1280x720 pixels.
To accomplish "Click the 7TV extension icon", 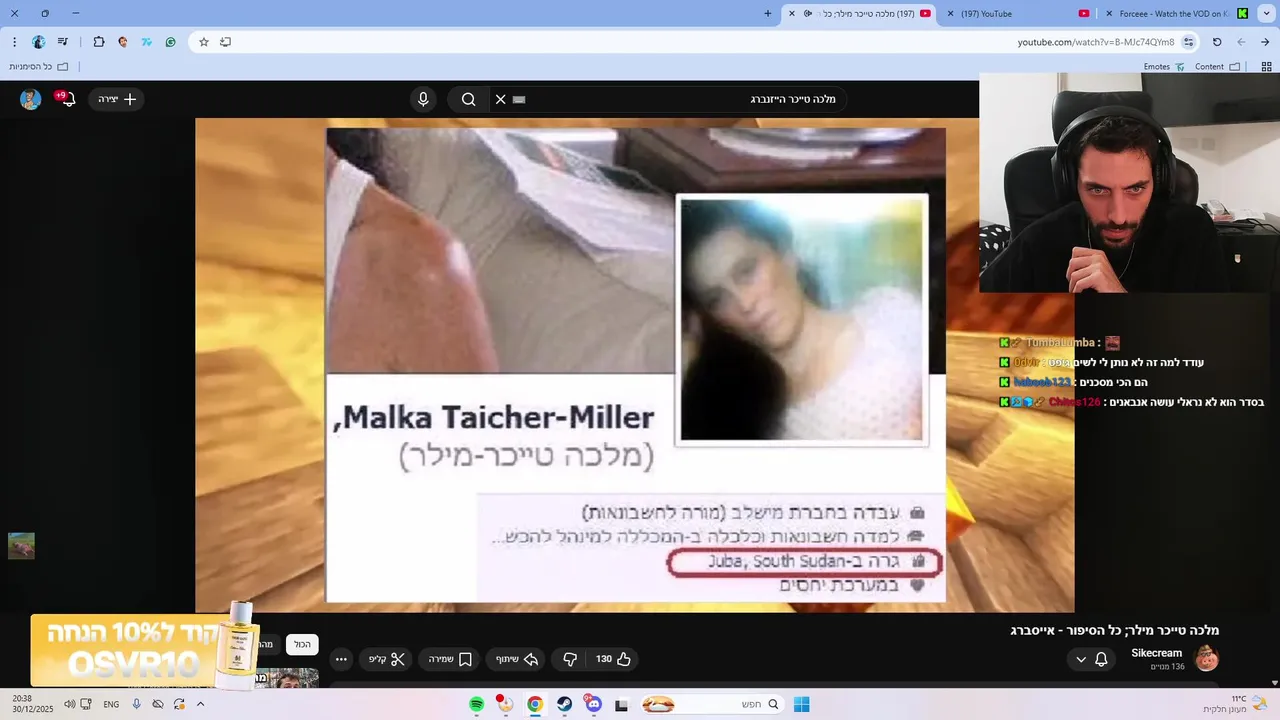I will click(146, 42).
